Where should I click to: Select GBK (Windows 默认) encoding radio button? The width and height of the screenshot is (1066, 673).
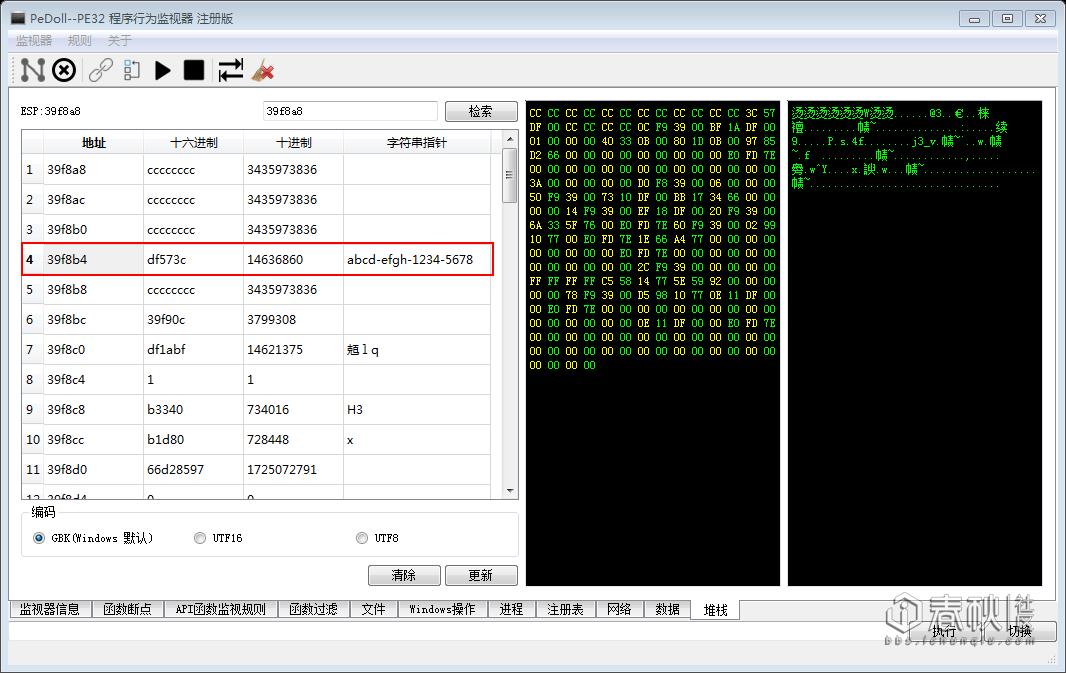pos(39,538)
